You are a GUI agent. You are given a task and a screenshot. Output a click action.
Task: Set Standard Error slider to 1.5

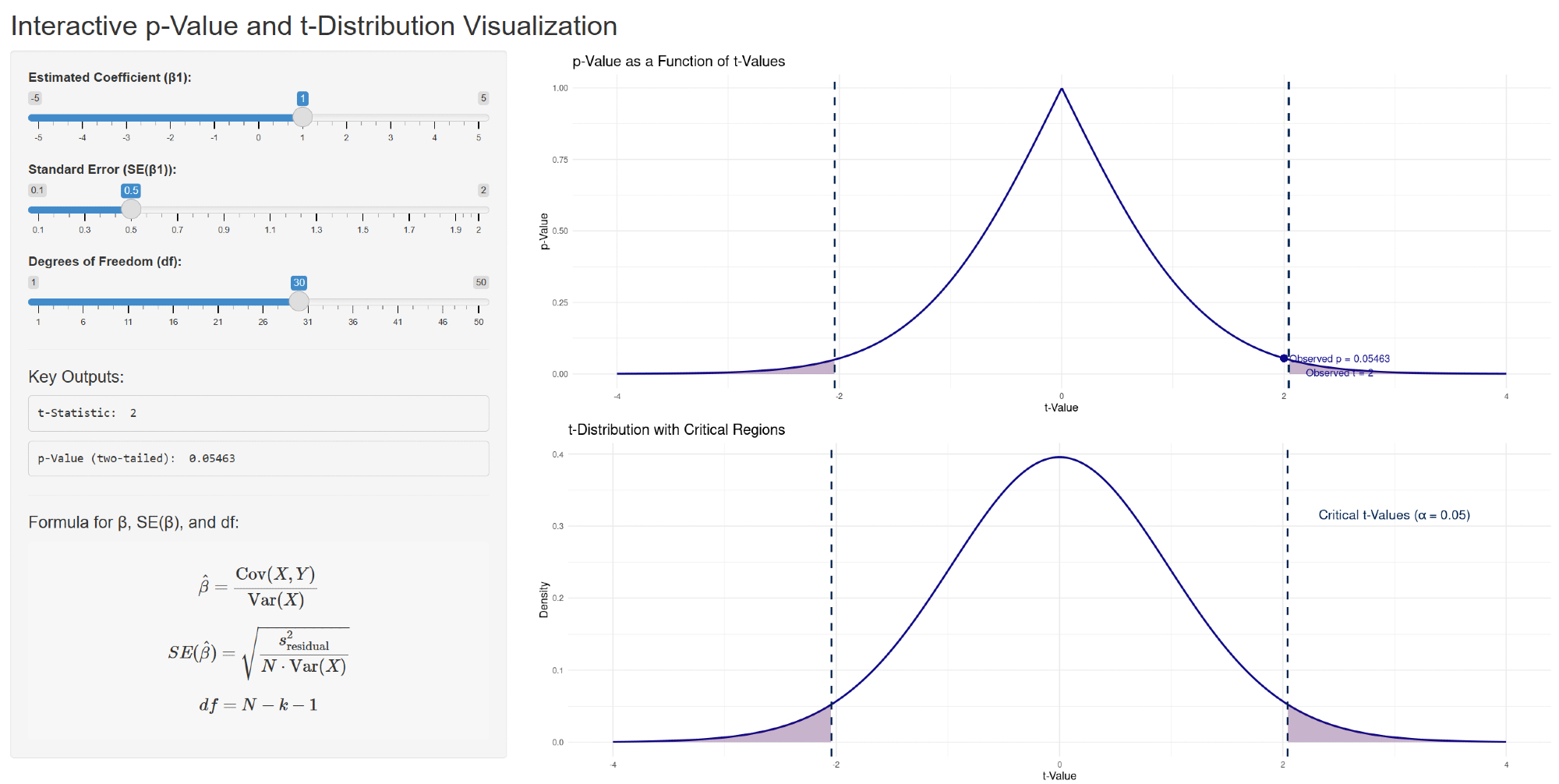(363, 210)
